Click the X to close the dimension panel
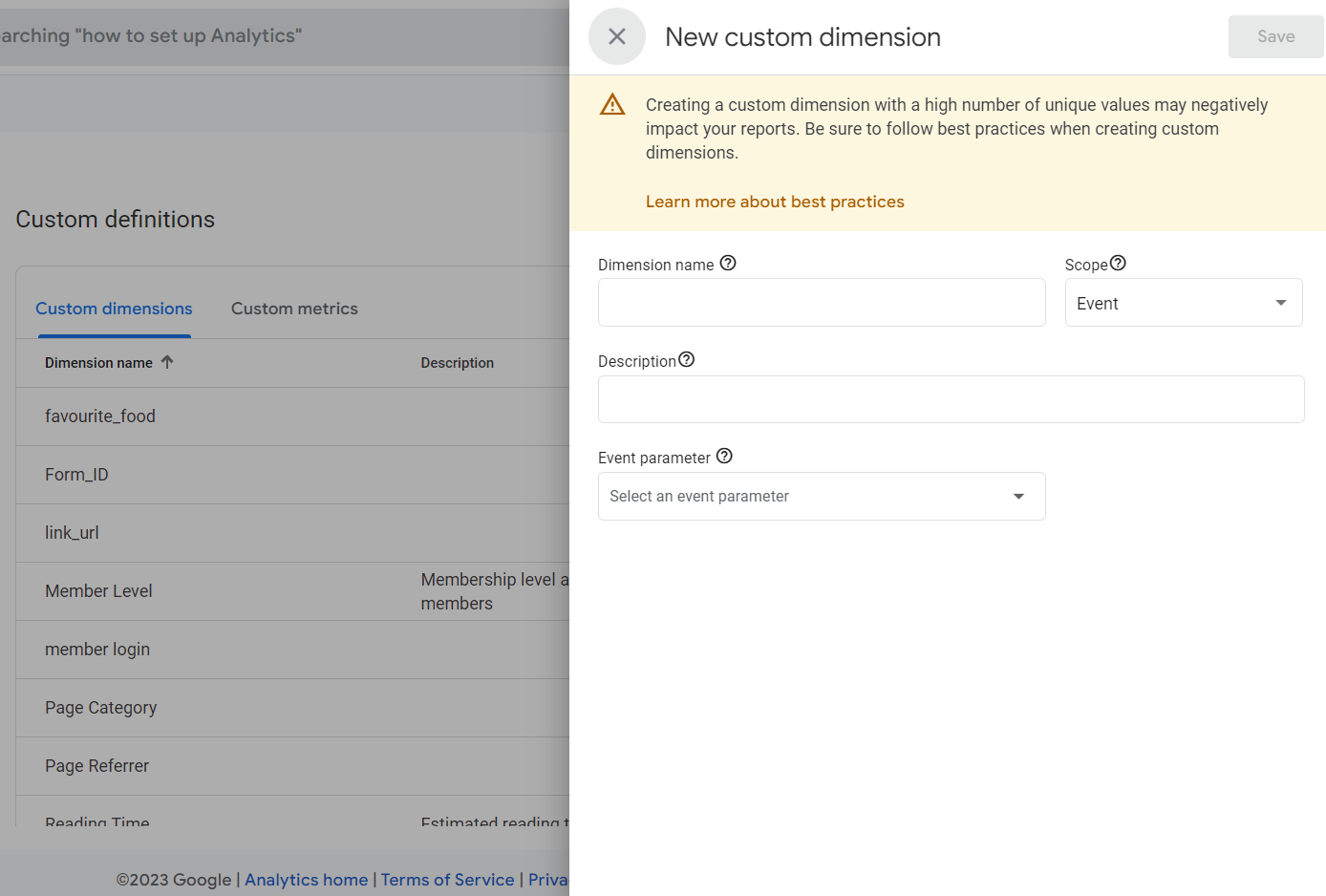 click(616, 36)
